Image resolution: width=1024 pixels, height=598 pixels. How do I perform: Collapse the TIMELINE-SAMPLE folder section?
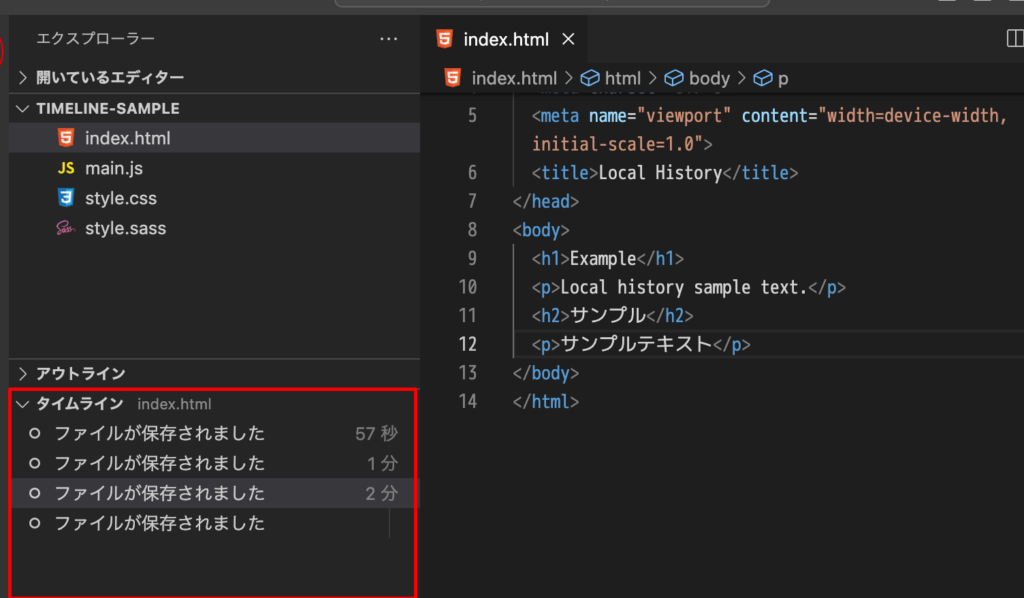[x=22, y=108]
